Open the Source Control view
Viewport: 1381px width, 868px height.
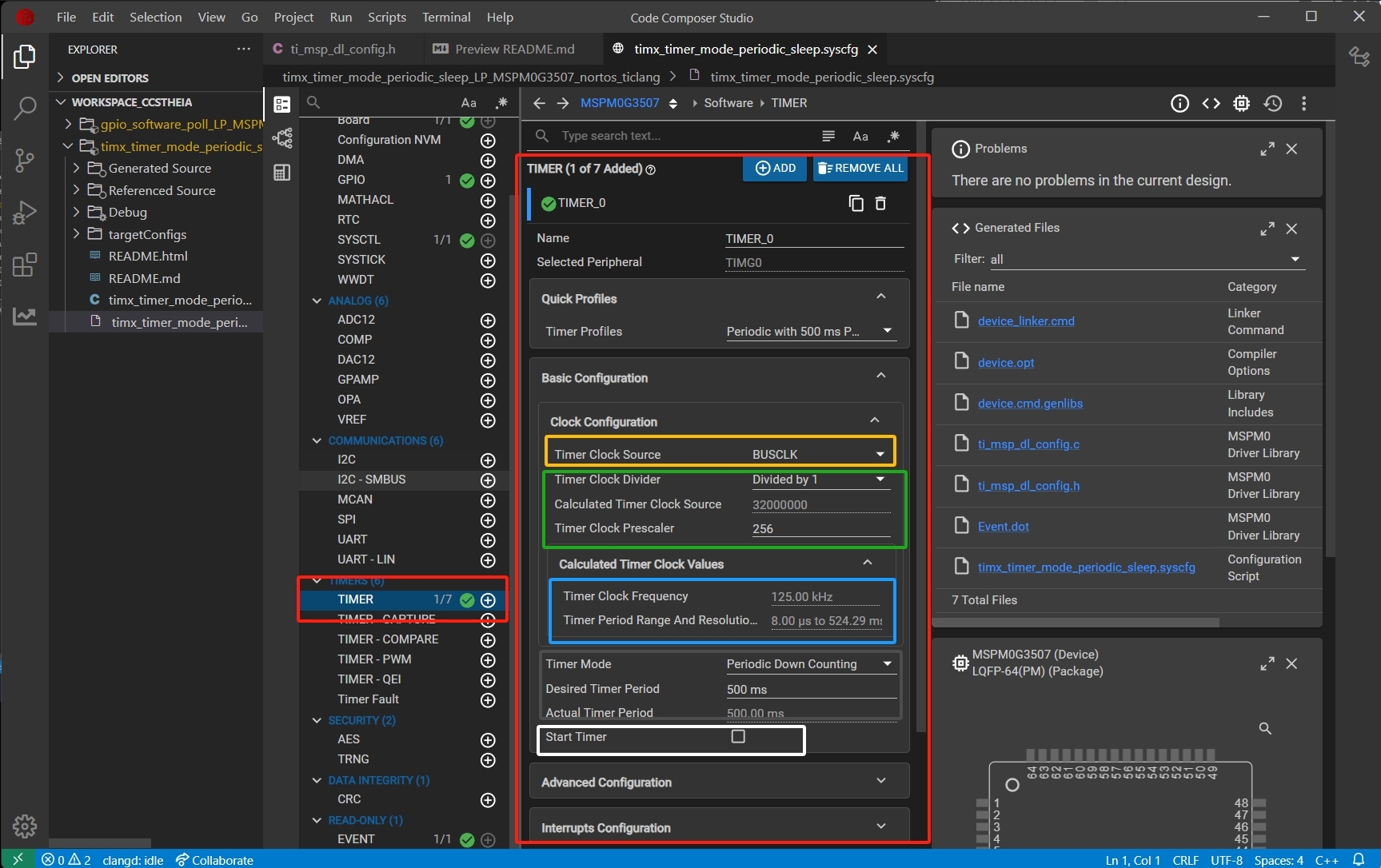click(x=25, y=161)
